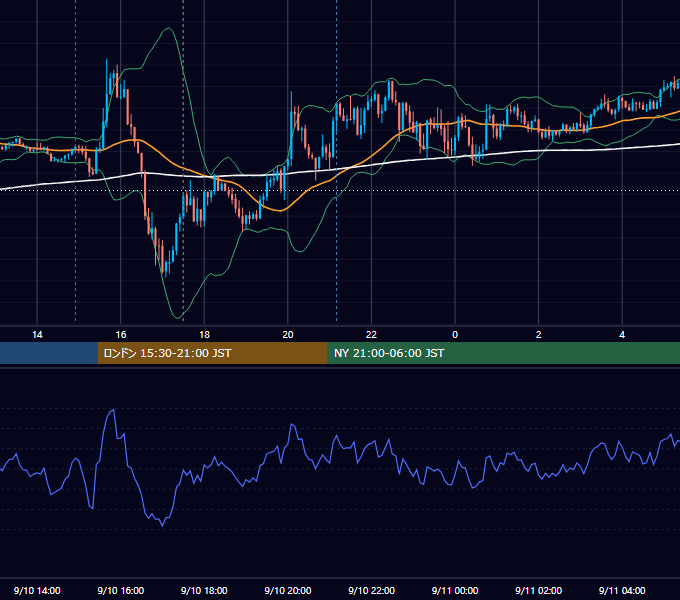
Task: Click the 9/11 00:00 time label
Action: (x=455, y=590)
